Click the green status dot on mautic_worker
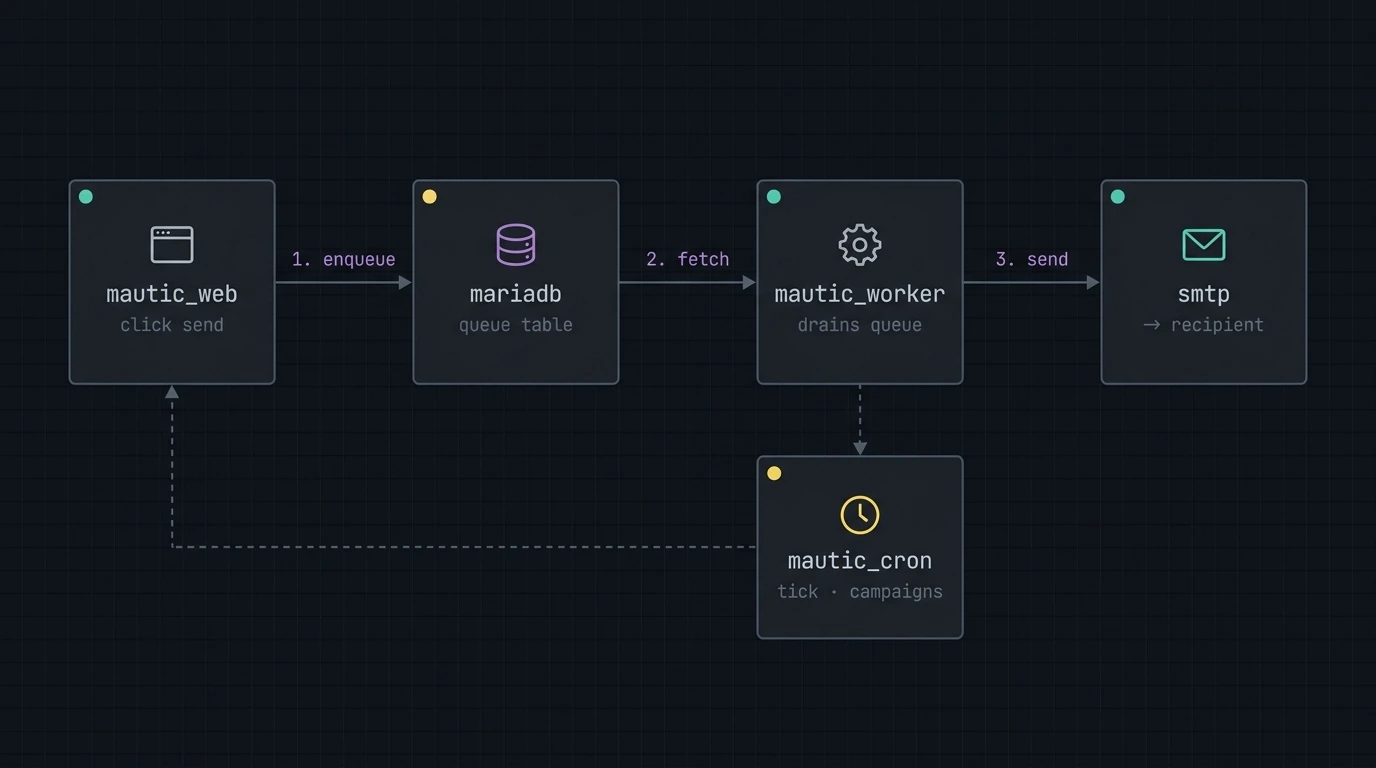 [774, 197]
